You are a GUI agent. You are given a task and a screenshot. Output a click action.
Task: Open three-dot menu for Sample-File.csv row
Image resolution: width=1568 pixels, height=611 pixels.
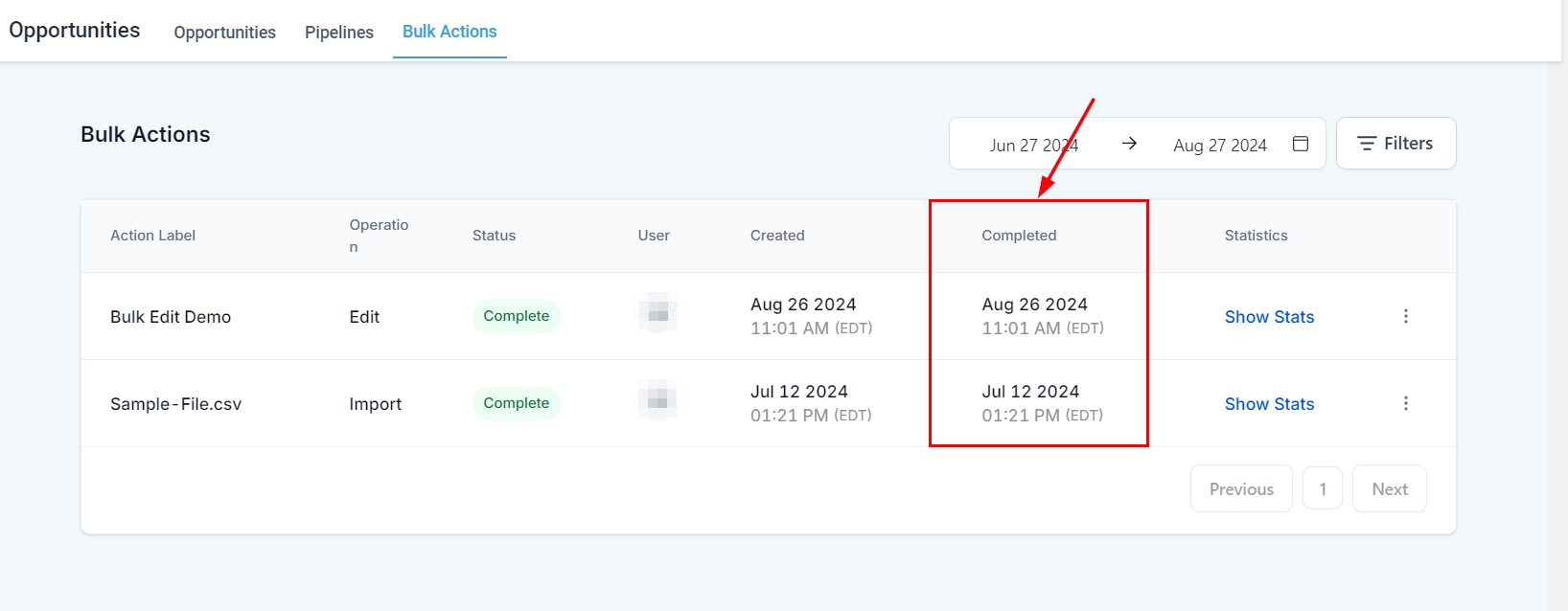pos(1405,403)
